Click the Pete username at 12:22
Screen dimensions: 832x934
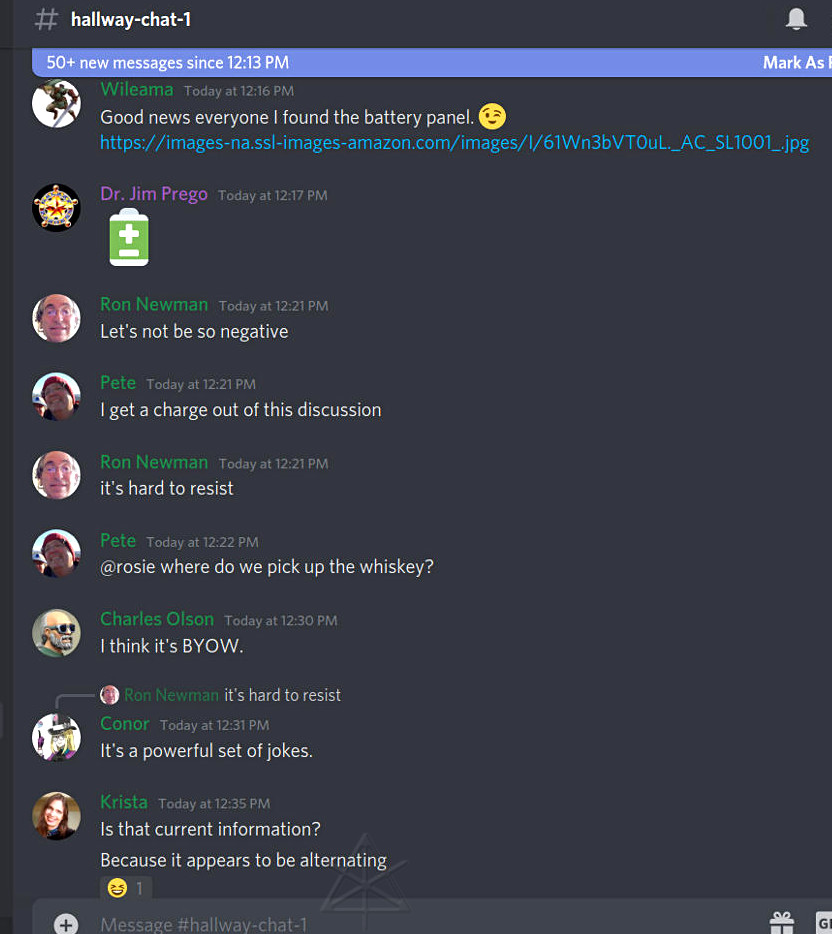coord(118,540)
